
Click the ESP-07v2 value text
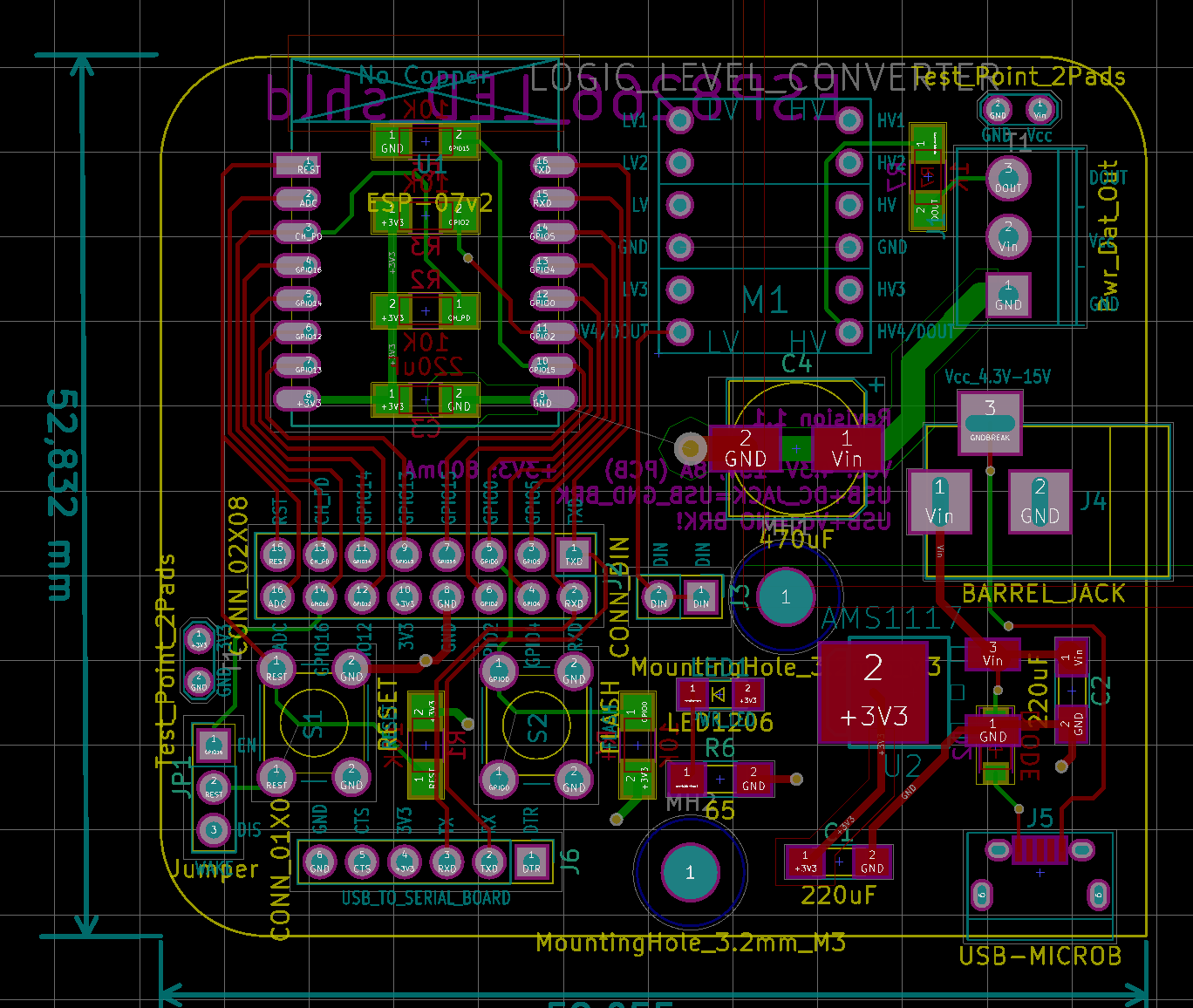pyautogui.click(x=430, y=203)
